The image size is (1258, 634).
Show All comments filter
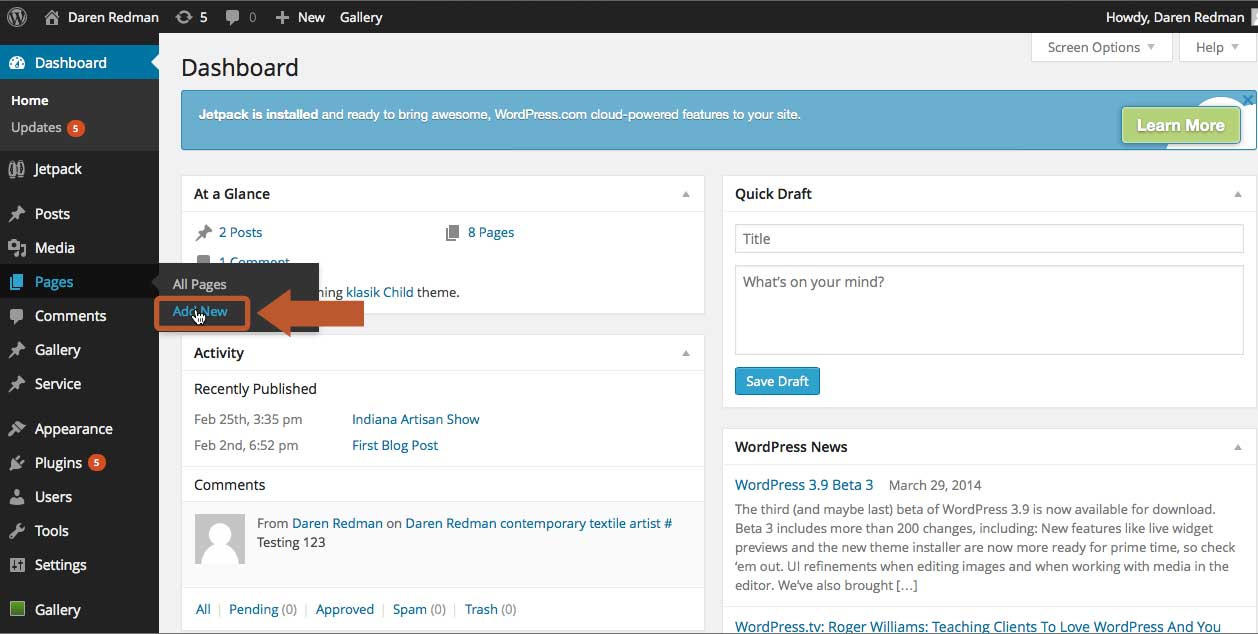[x=203, y=609]
